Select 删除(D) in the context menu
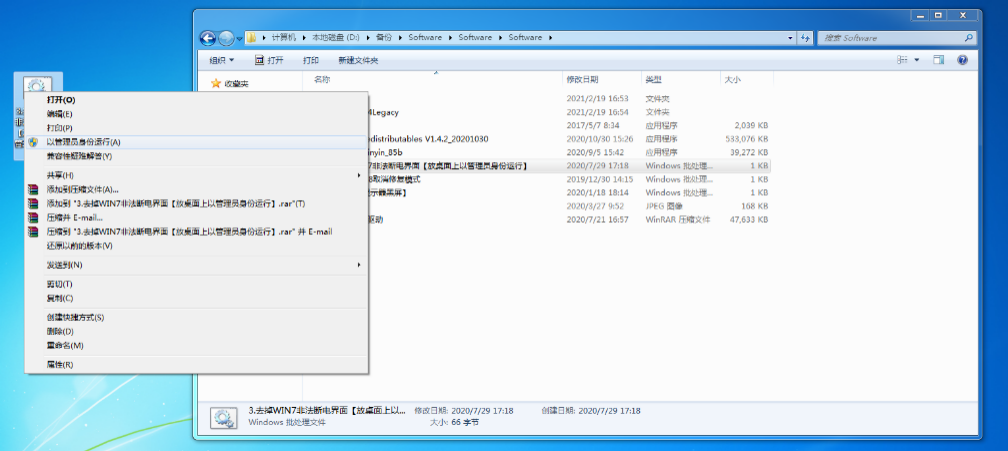 click(60, 331)
